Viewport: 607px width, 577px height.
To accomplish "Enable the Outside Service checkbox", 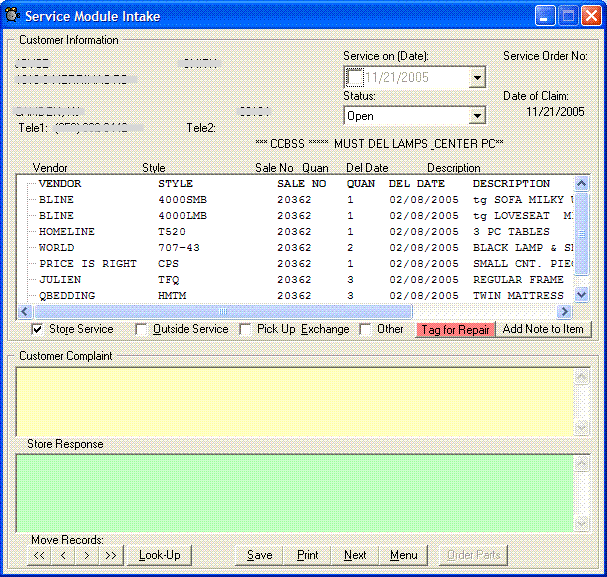I will pyautogui.click(x=141, y=329).
